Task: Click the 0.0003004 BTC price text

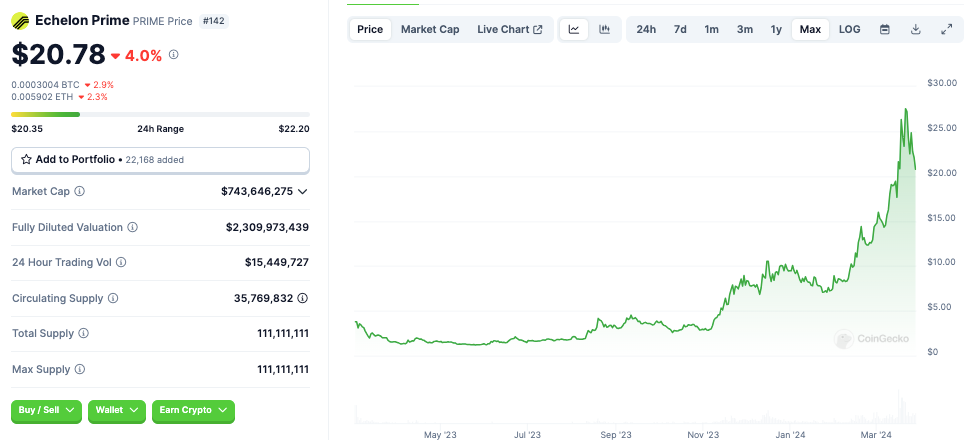Action: tap(46, 85)
